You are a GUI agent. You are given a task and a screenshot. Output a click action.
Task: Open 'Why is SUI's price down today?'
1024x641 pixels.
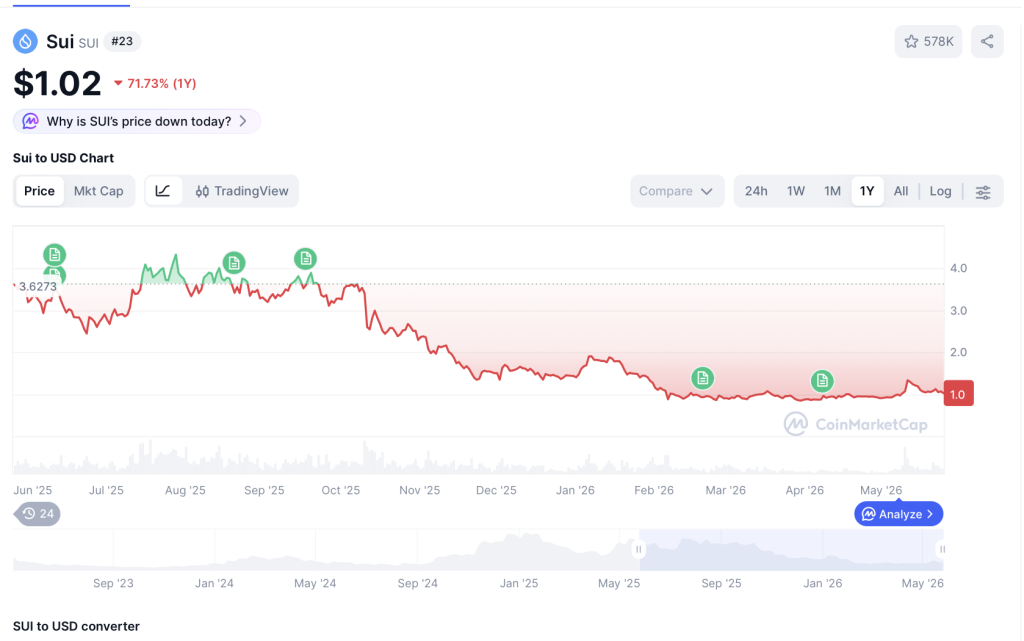click(x=136, y=121)
